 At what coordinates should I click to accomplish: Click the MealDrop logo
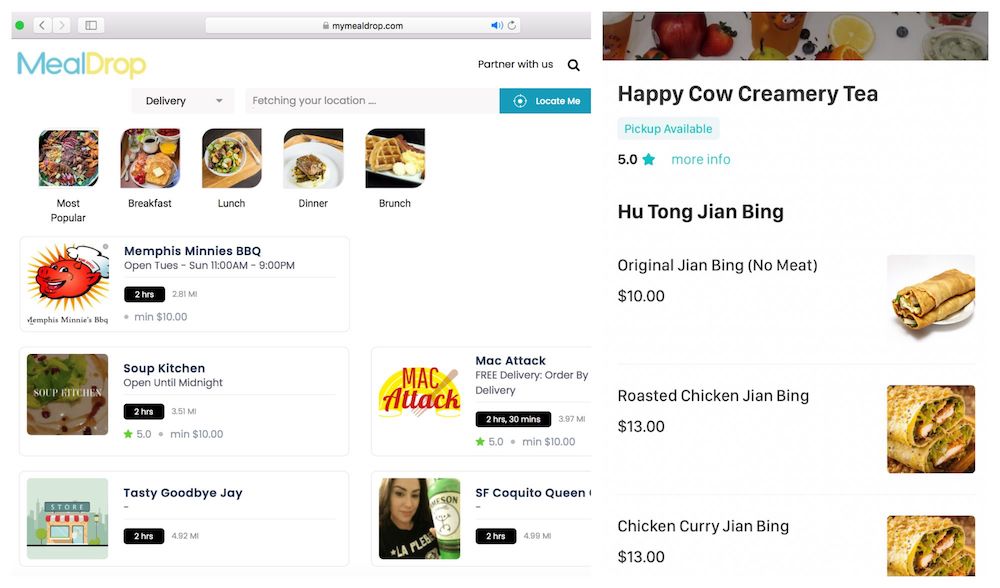click(82, 64)
